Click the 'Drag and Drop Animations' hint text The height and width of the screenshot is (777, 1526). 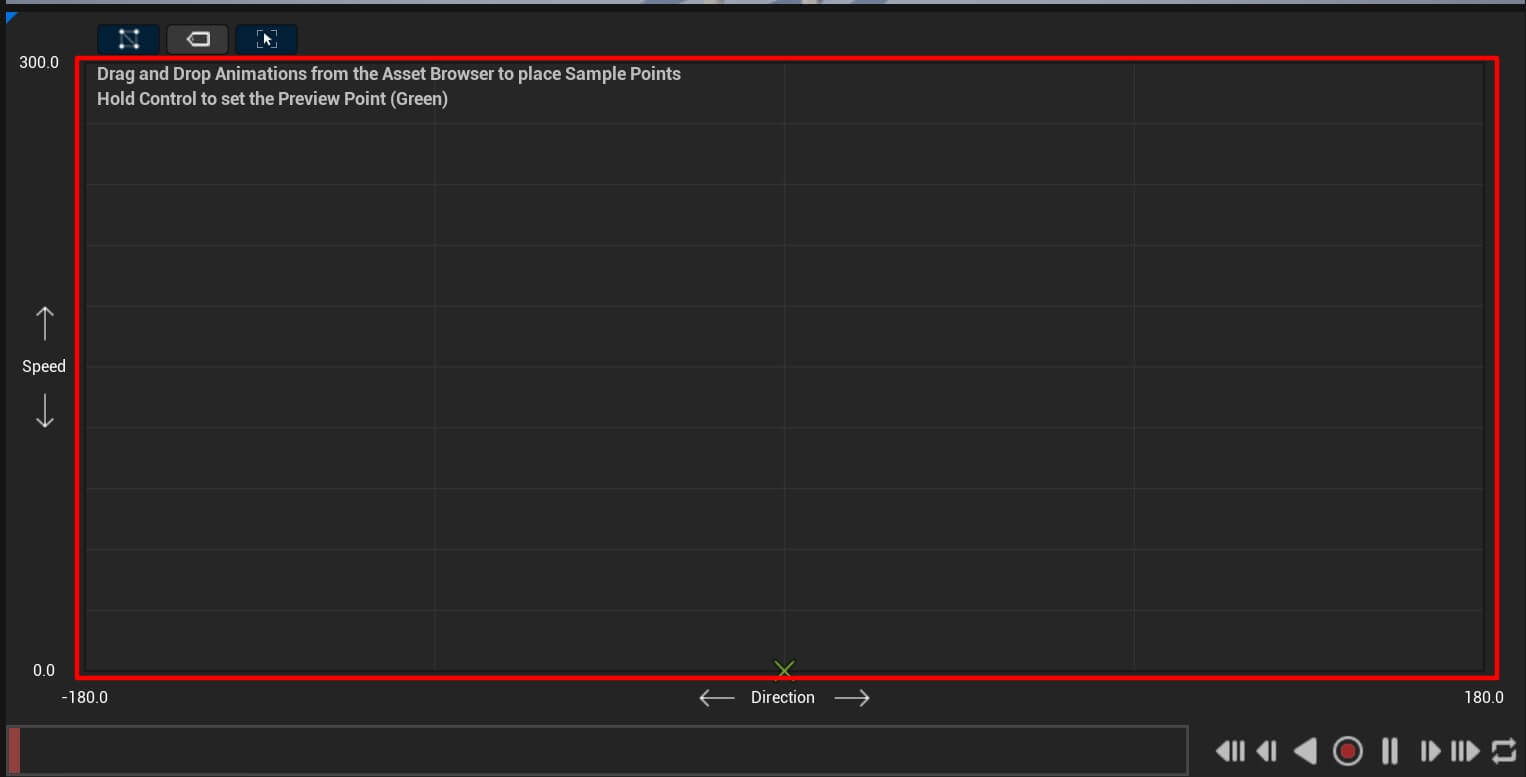pyautogui.click(x=389, y=74)
